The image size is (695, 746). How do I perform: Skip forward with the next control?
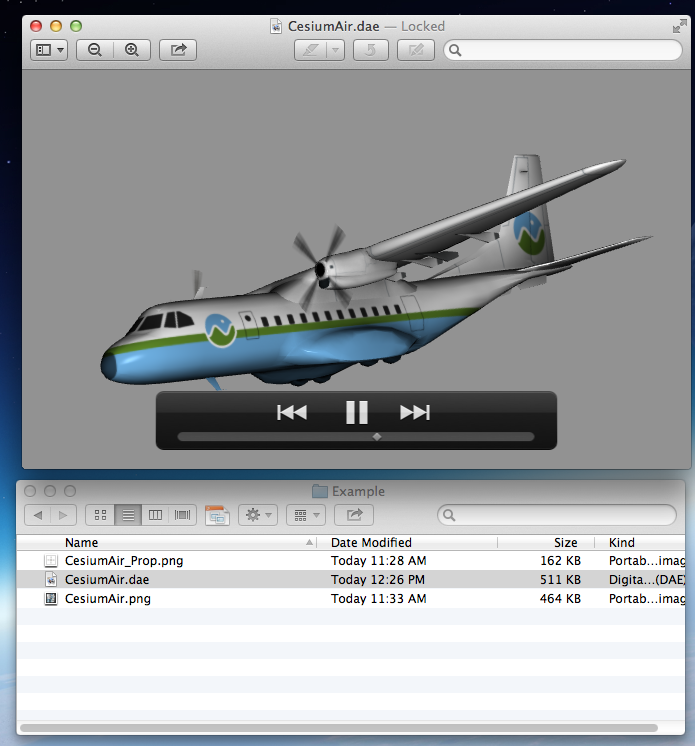pyautogui.click(x=415, y=412)
